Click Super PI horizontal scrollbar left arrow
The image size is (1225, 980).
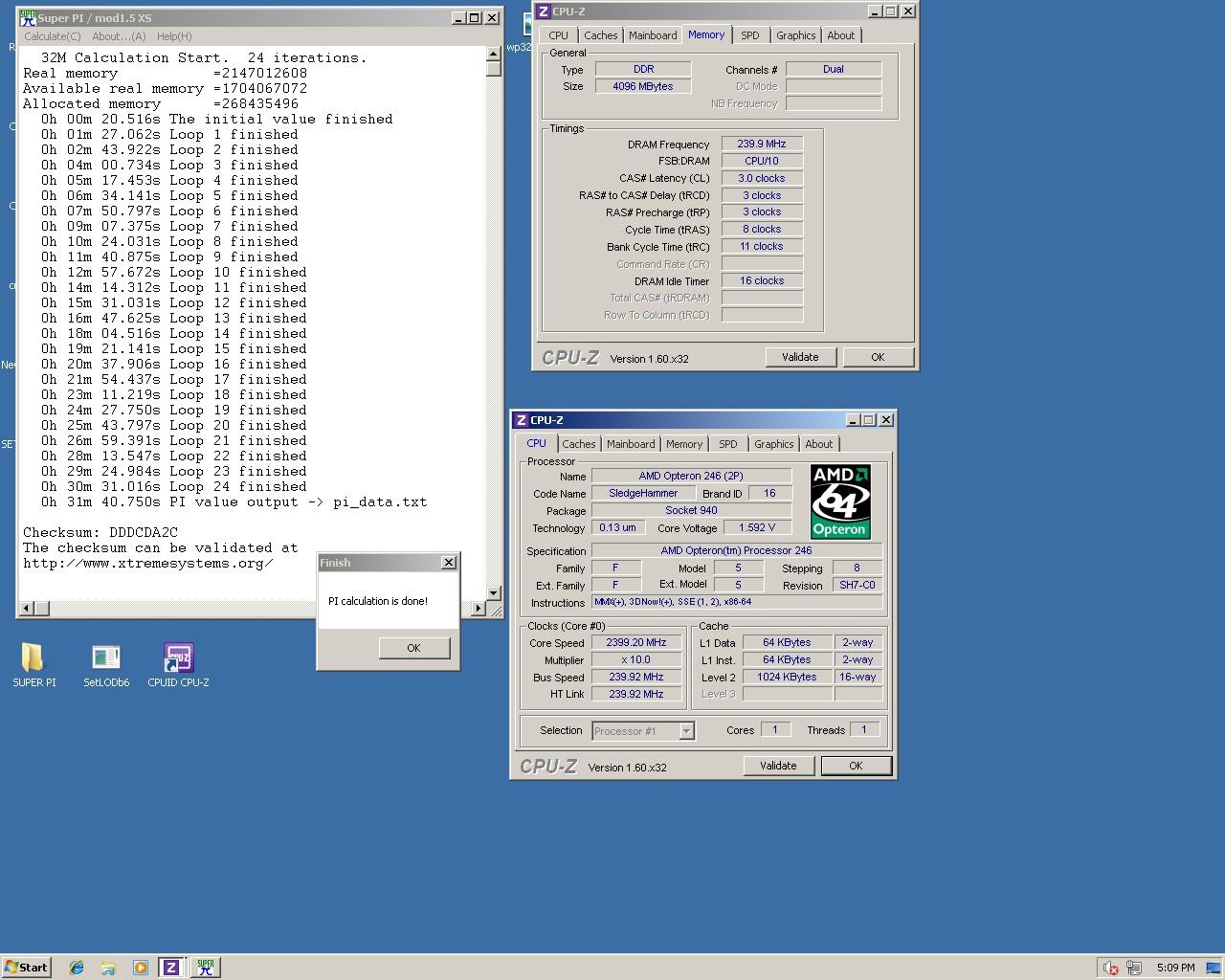point(27,608)
